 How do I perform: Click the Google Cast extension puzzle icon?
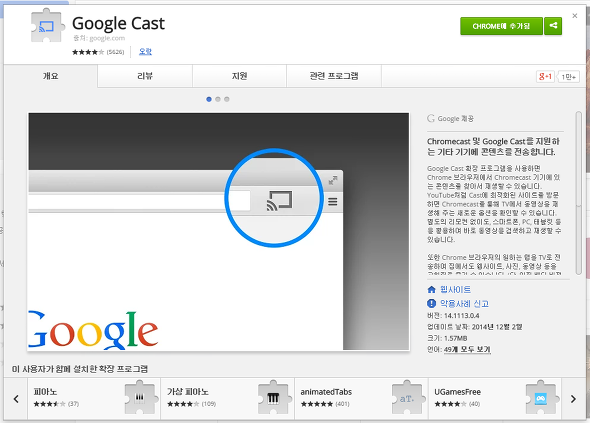click(x=47, y=25)
